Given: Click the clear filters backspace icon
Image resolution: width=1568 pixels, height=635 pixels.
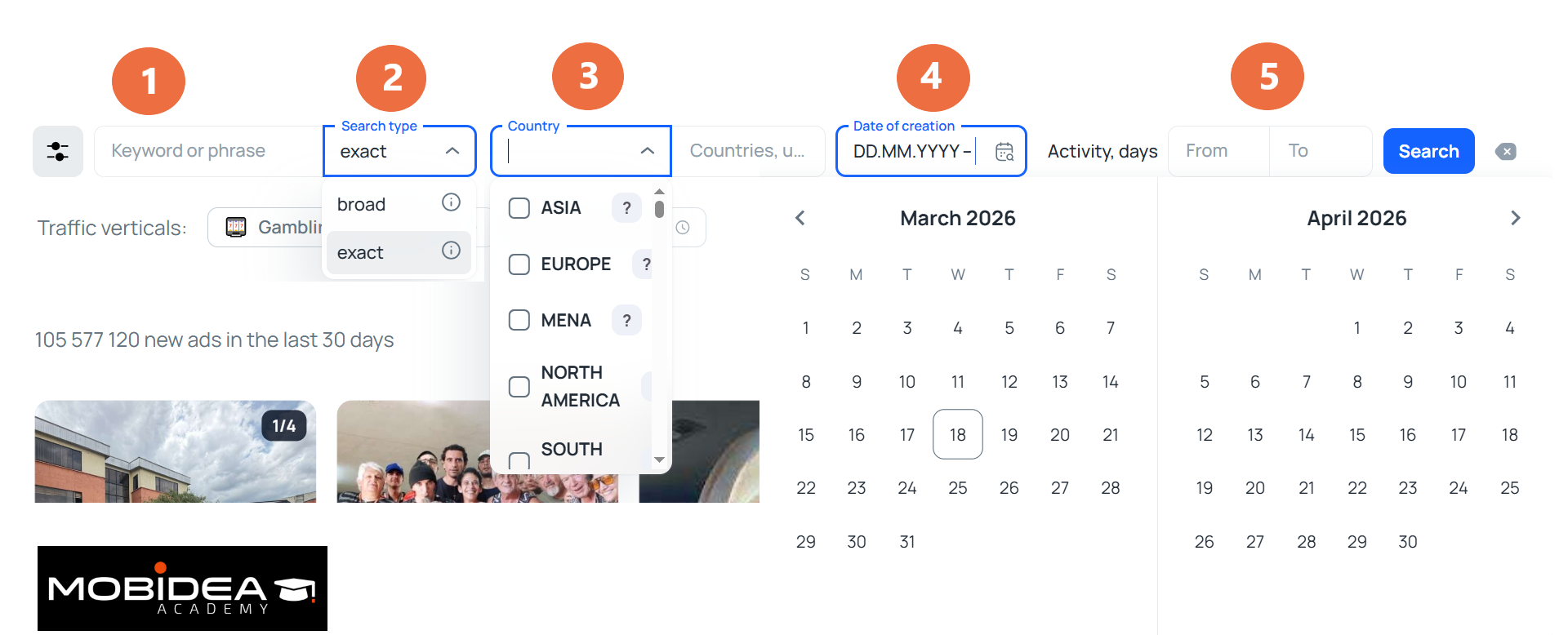Looking at the screenshot, I should (1506, 152).
